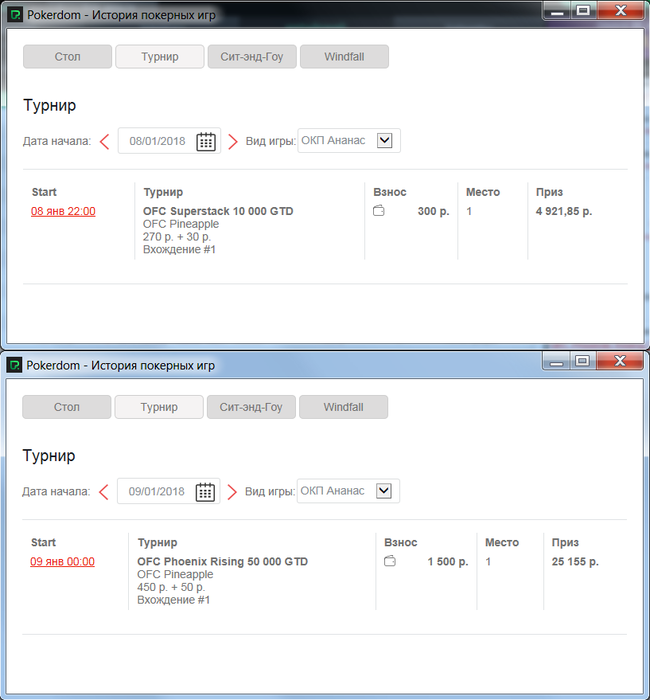Maximize the bottom Pokerdom window

click(x=582, y=361)
